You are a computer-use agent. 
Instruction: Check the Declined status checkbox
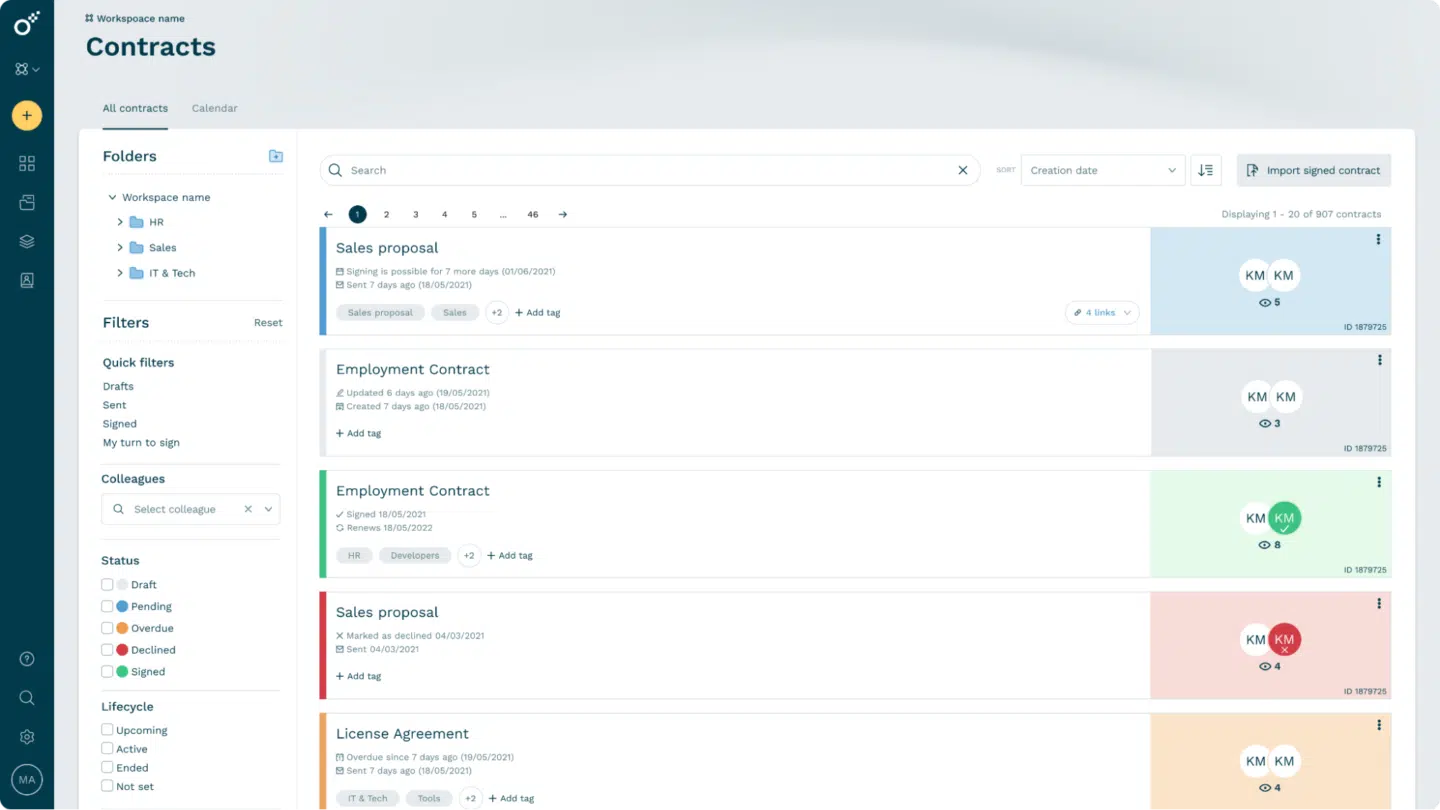click(107, 650)
